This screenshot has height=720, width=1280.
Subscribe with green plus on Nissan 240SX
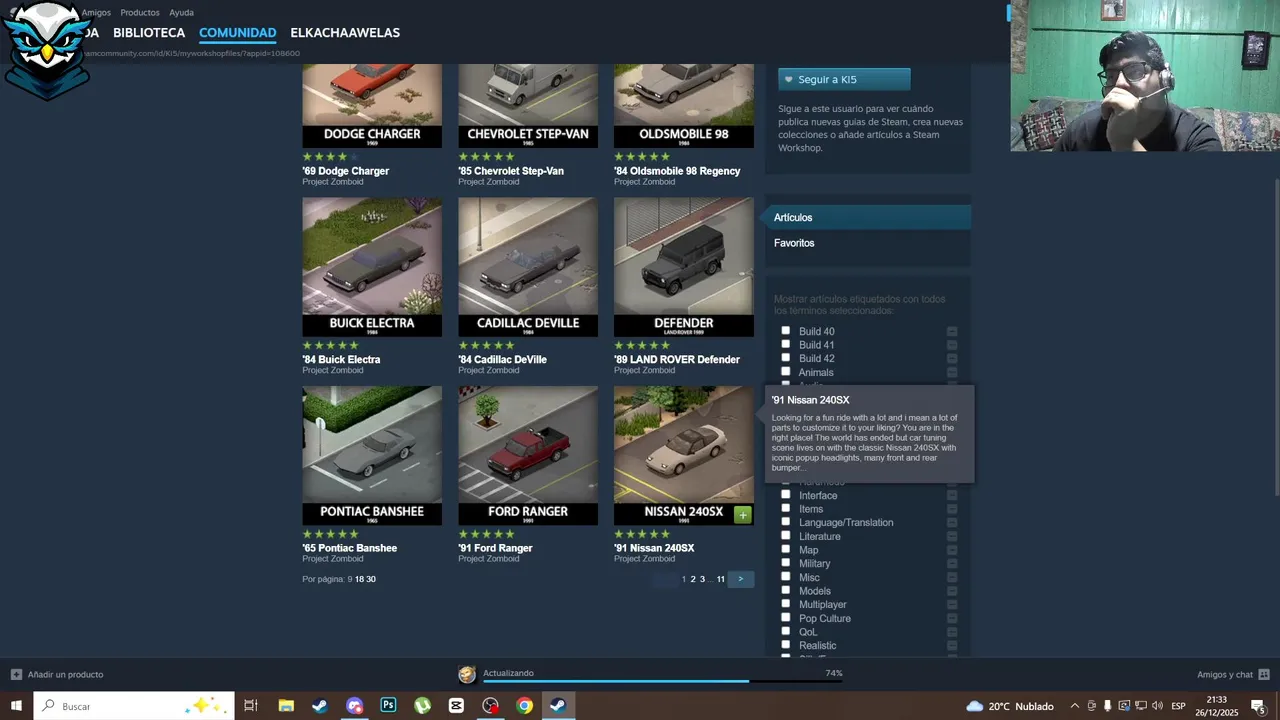(742, 515)
